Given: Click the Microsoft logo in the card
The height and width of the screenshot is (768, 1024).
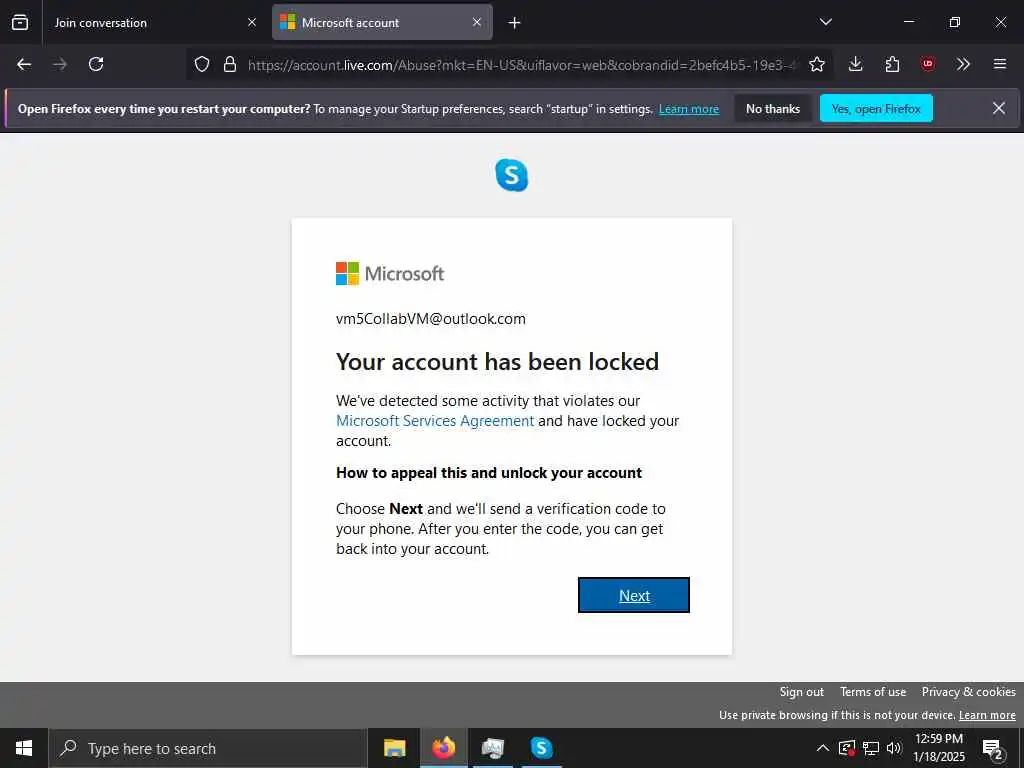Looking at the screenshot, I should coord(390,274).
